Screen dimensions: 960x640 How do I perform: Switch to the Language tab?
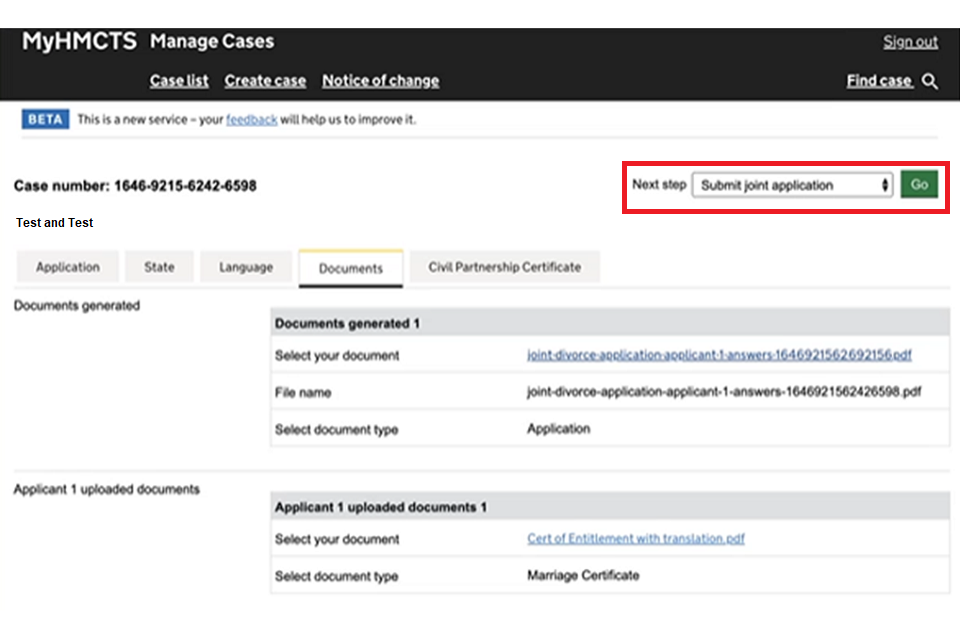246,267
